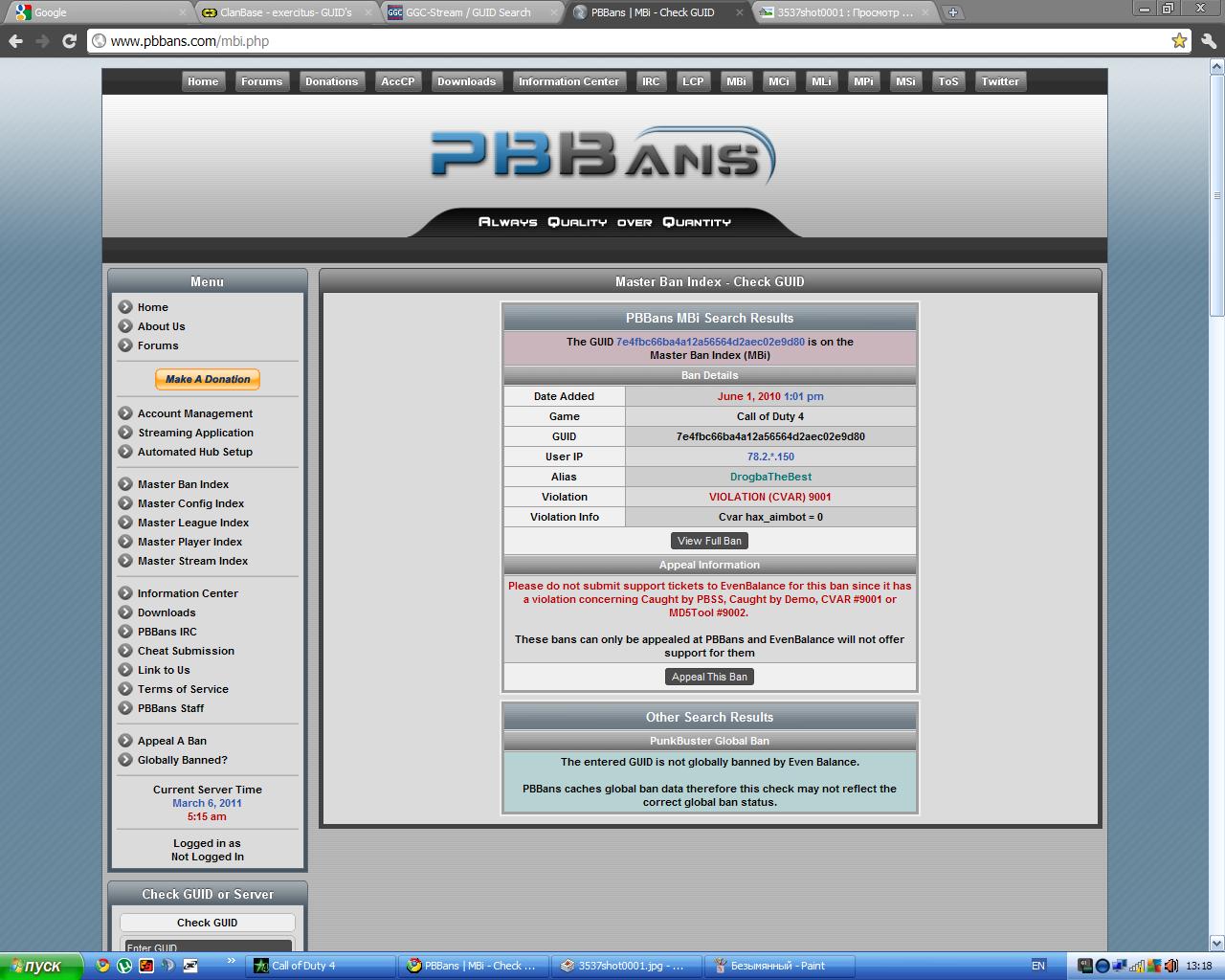Open MCi in the top navigation
The height and width of the screenshot is (980, 1225).
(x=779, y=82)
